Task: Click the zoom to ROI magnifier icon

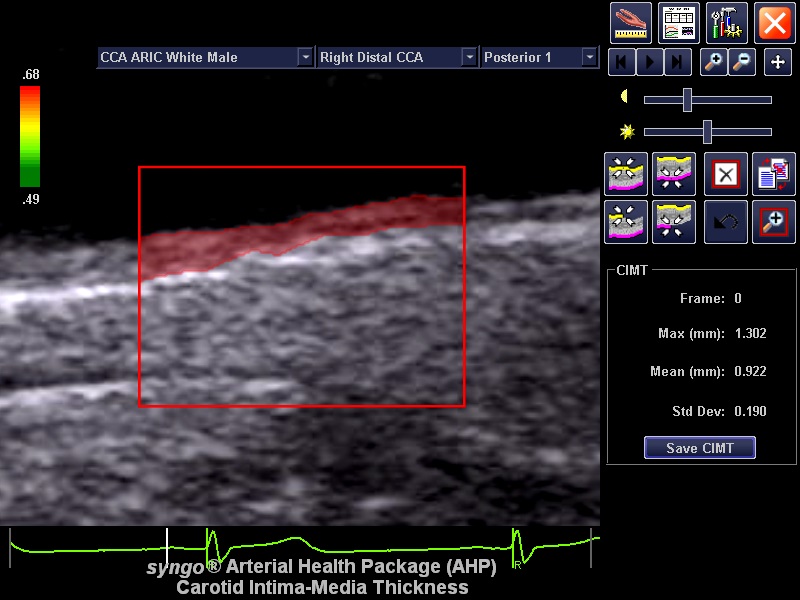Action: click(x=774, y=222)
